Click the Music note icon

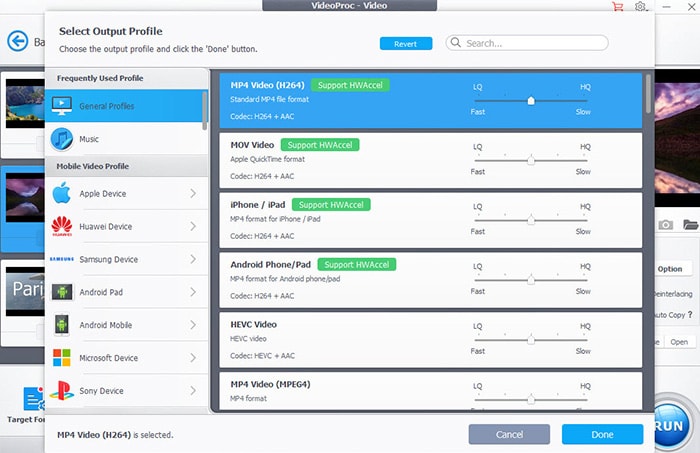point(62,139)
